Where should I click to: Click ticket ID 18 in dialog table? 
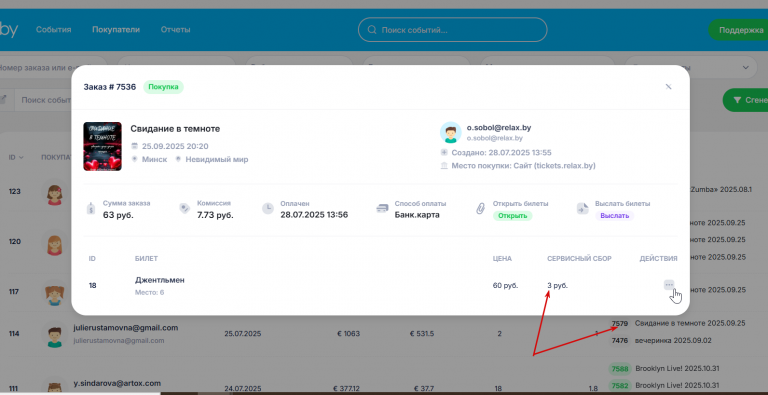93,285
